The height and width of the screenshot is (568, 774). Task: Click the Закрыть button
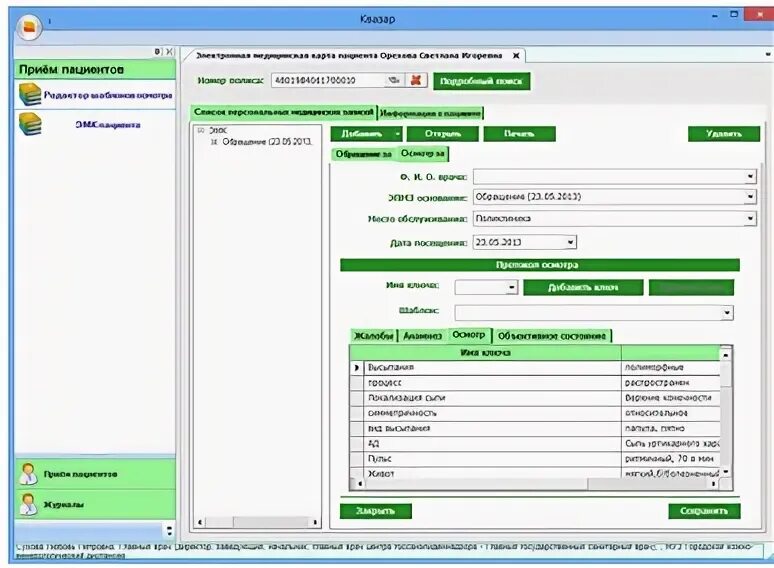coord(376,511)
